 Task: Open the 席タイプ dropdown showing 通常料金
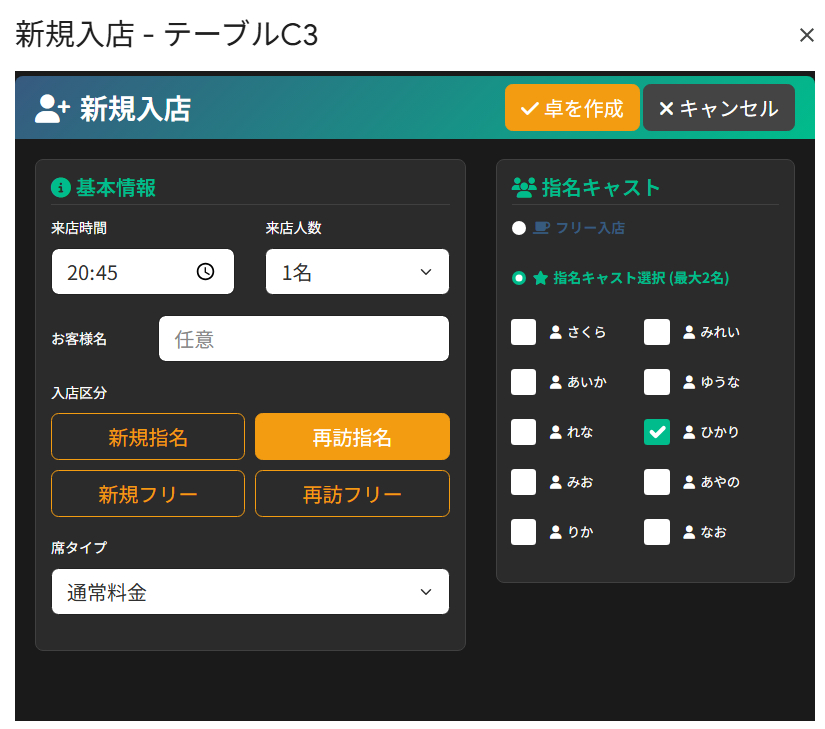coord(250,591)
